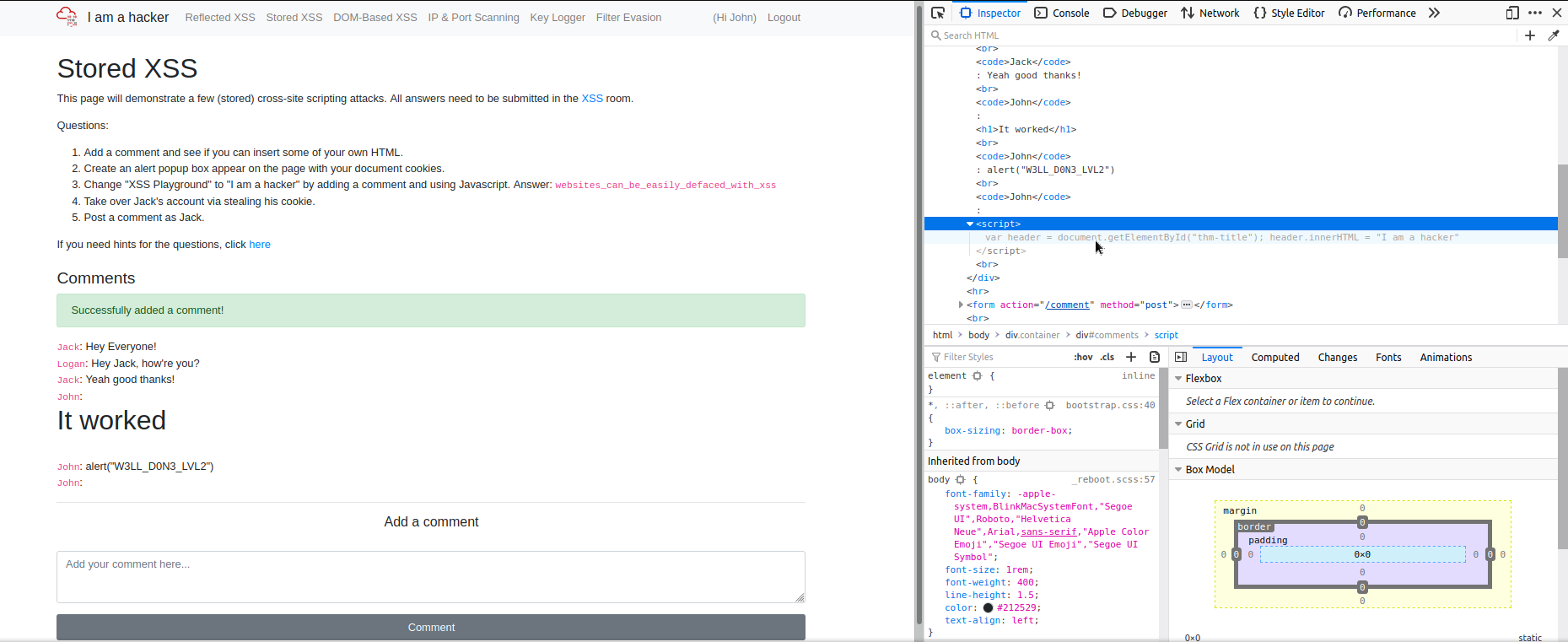Open devtools customize three-dot menu
Viewport: 1568px width, 642px height.
pos(1535,13)
